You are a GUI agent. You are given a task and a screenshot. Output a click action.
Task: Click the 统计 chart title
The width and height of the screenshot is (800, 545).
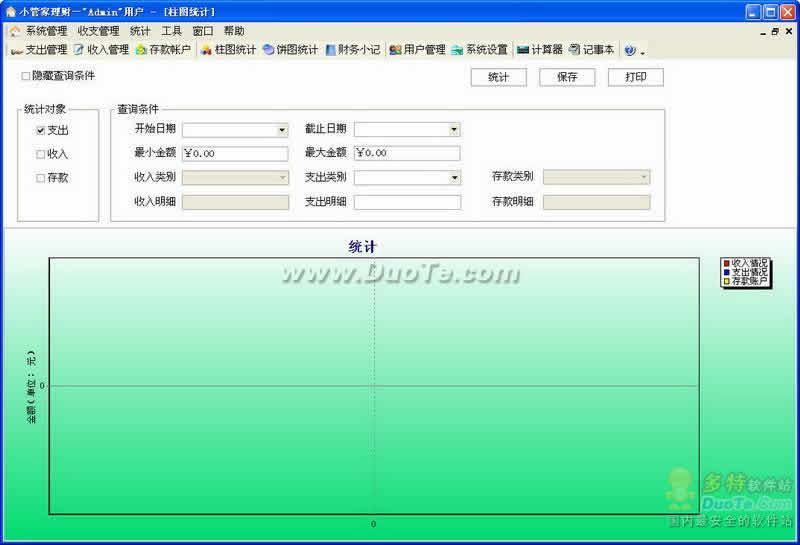point(362,247)
